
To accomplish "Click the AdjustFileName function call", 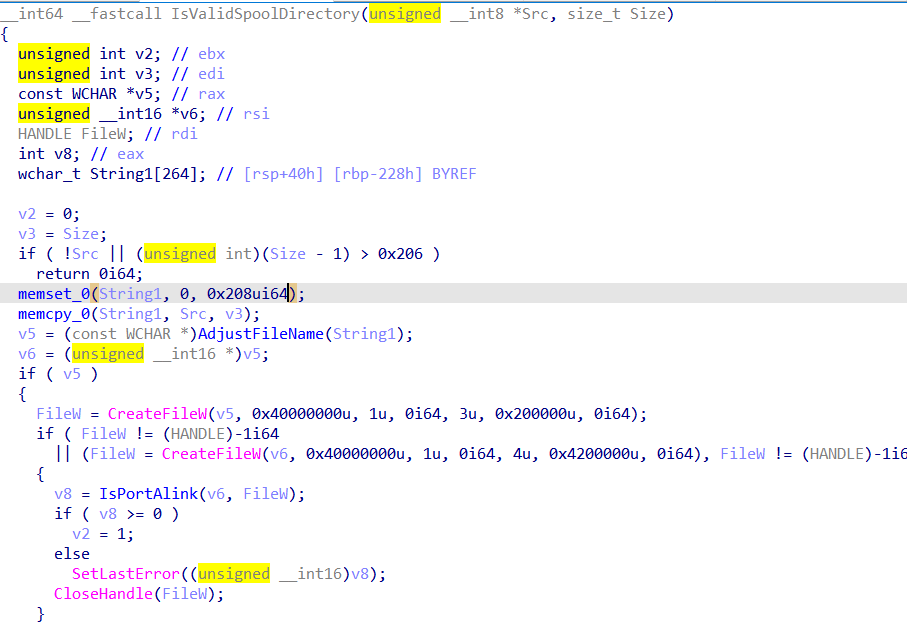I will pos(261,334).
